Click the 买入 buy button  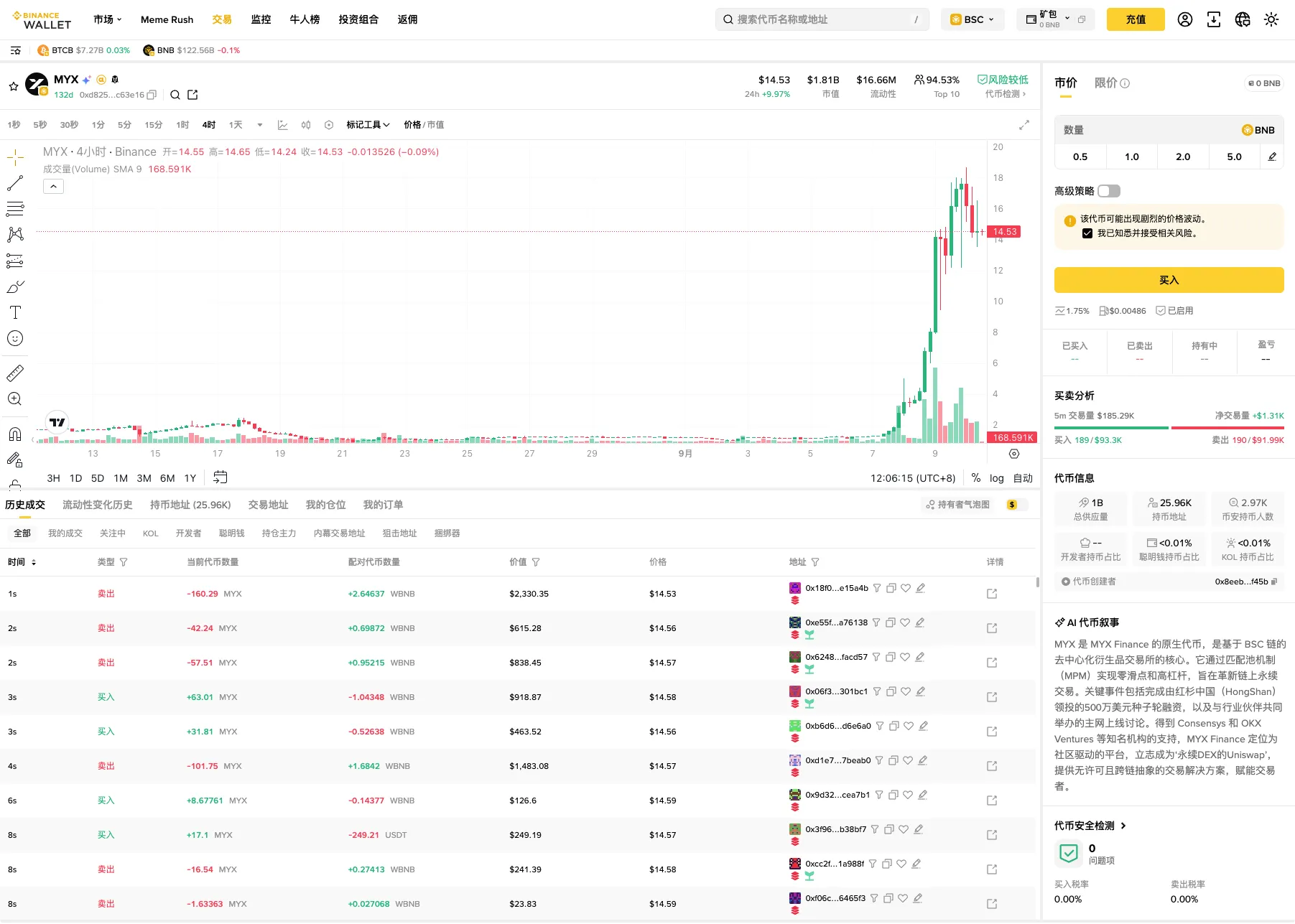(1169, 280)
